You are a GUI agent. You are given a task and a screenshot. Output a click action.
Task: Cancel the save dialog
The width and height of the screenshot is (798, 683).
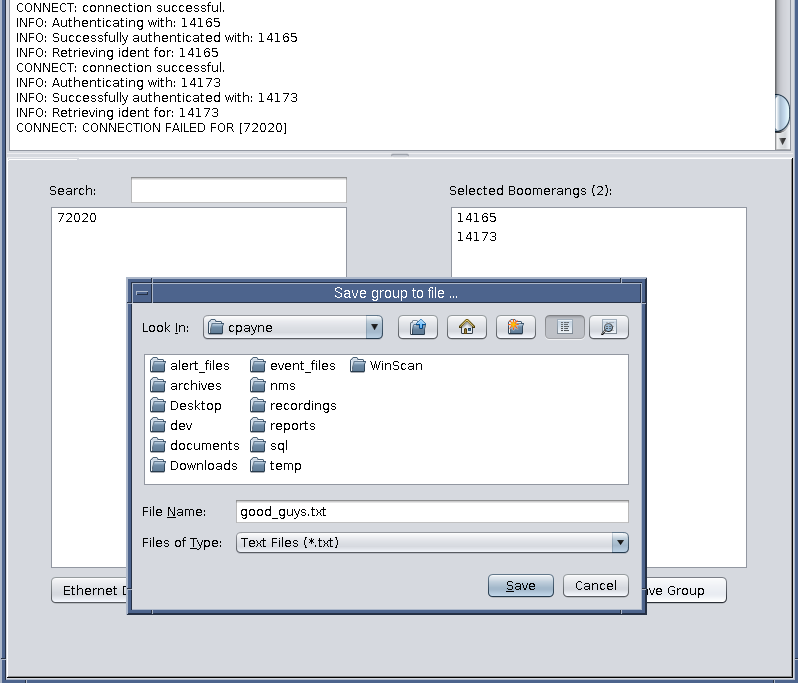click(595, 586)
